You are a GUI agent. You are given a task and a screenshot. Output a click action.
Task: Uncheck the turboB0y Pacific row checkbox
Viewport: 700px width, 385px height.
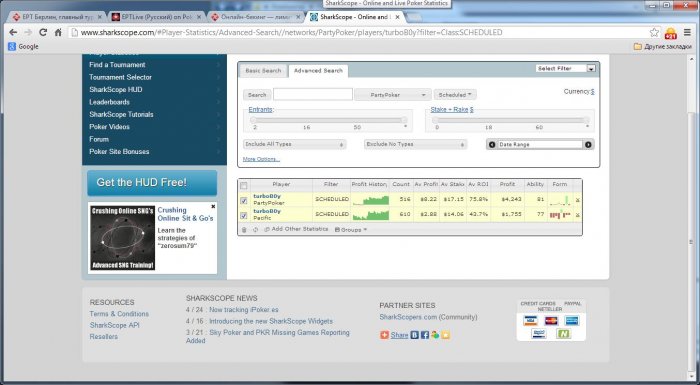click(x=244, y=215)
